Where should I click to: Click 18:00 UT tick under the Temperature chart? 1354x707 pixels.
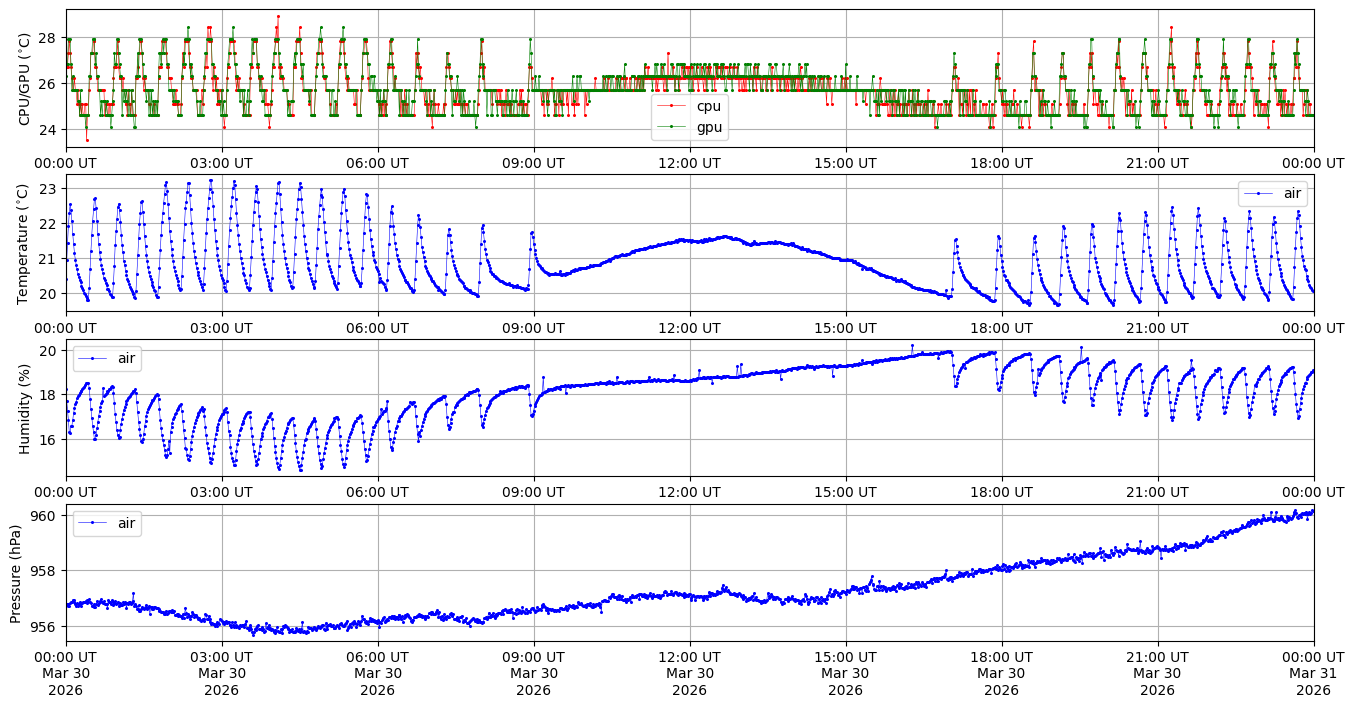[1001, 328]
